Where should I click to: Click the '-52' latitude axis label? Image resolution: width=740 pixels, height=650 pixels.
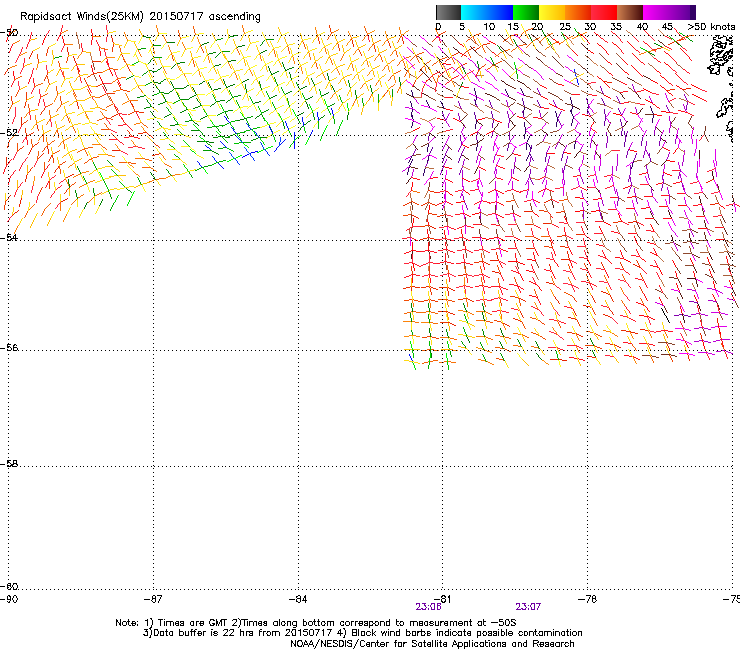[9, 133]
